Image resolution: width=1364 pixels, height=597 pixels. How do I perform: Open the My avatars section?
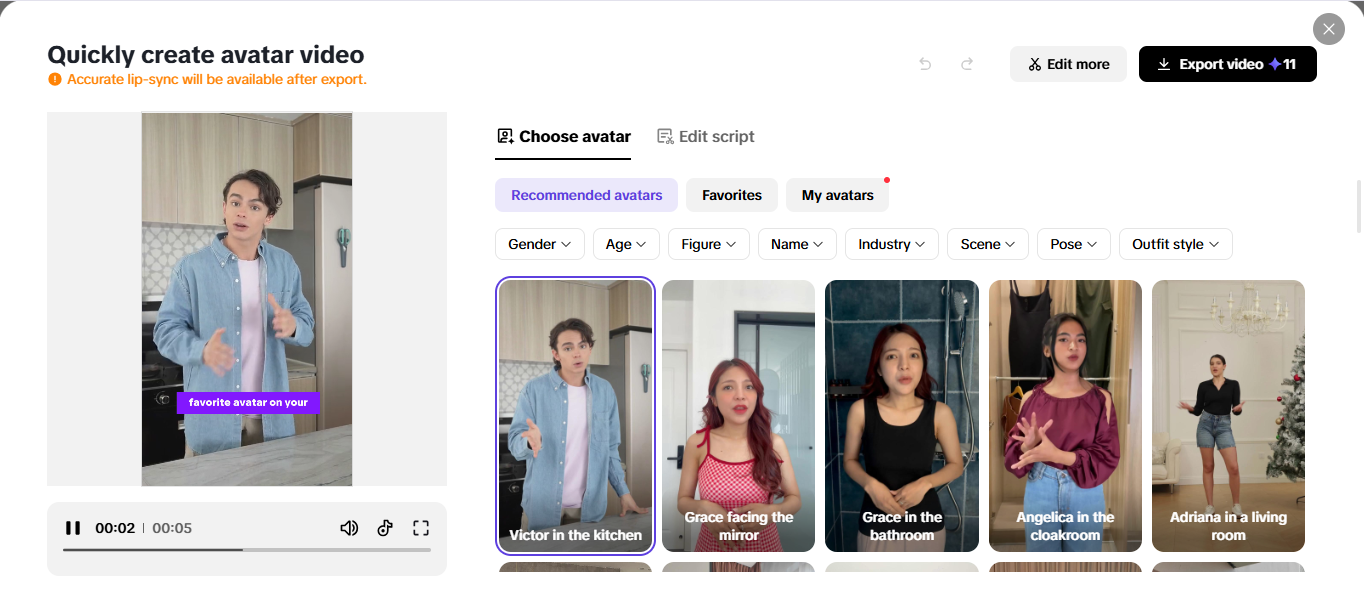coord(837,195)
